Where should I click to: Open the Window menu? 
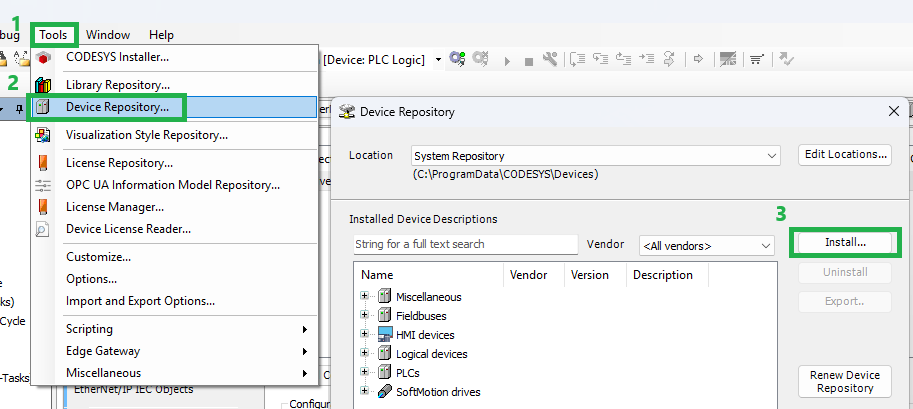point(108,35)
